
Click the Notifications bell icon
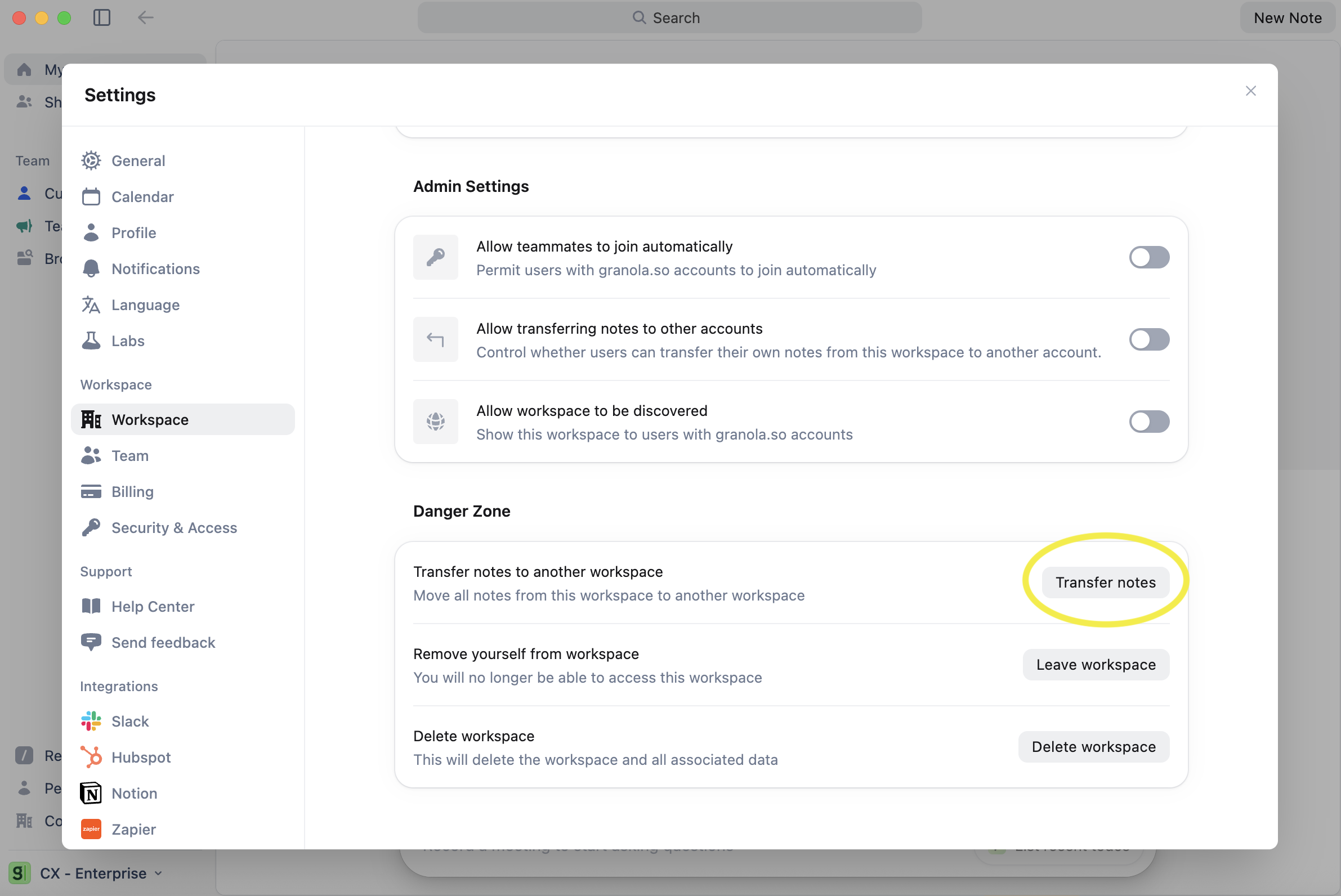[91, 268]
